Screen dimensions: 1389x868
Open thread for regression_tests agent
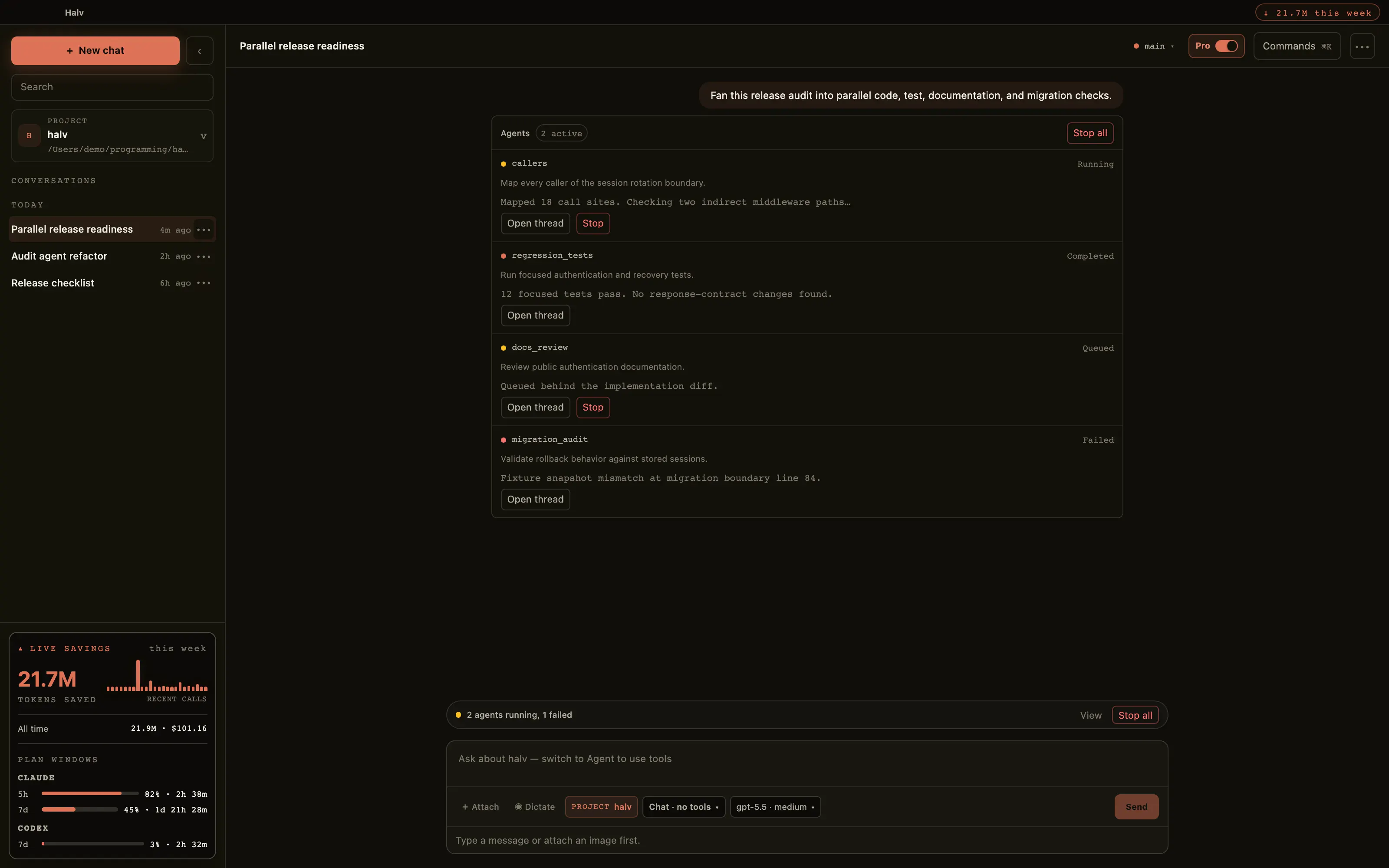535,315
